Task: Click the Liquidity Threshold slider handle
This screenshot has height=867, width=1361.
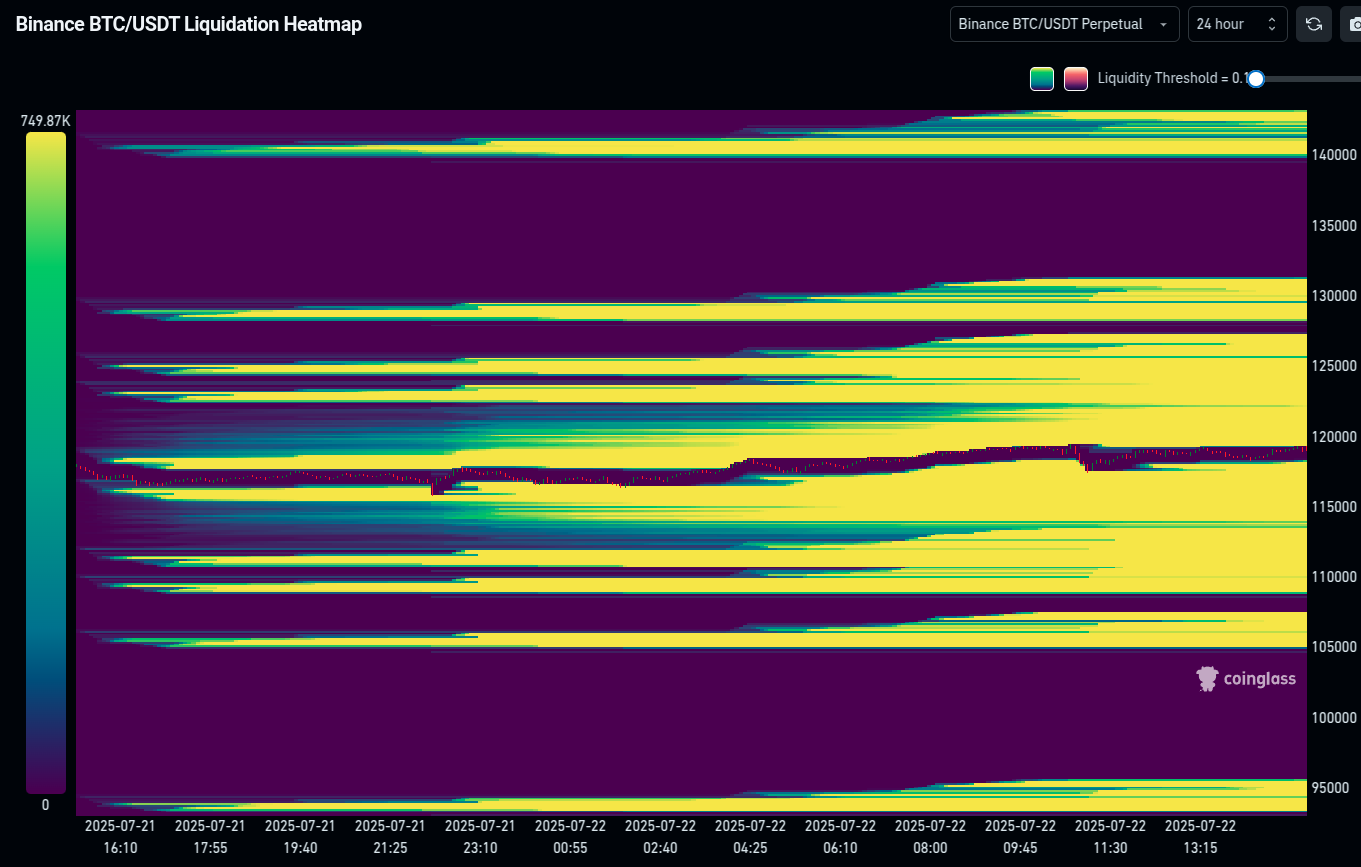Action: point(1256,79)
